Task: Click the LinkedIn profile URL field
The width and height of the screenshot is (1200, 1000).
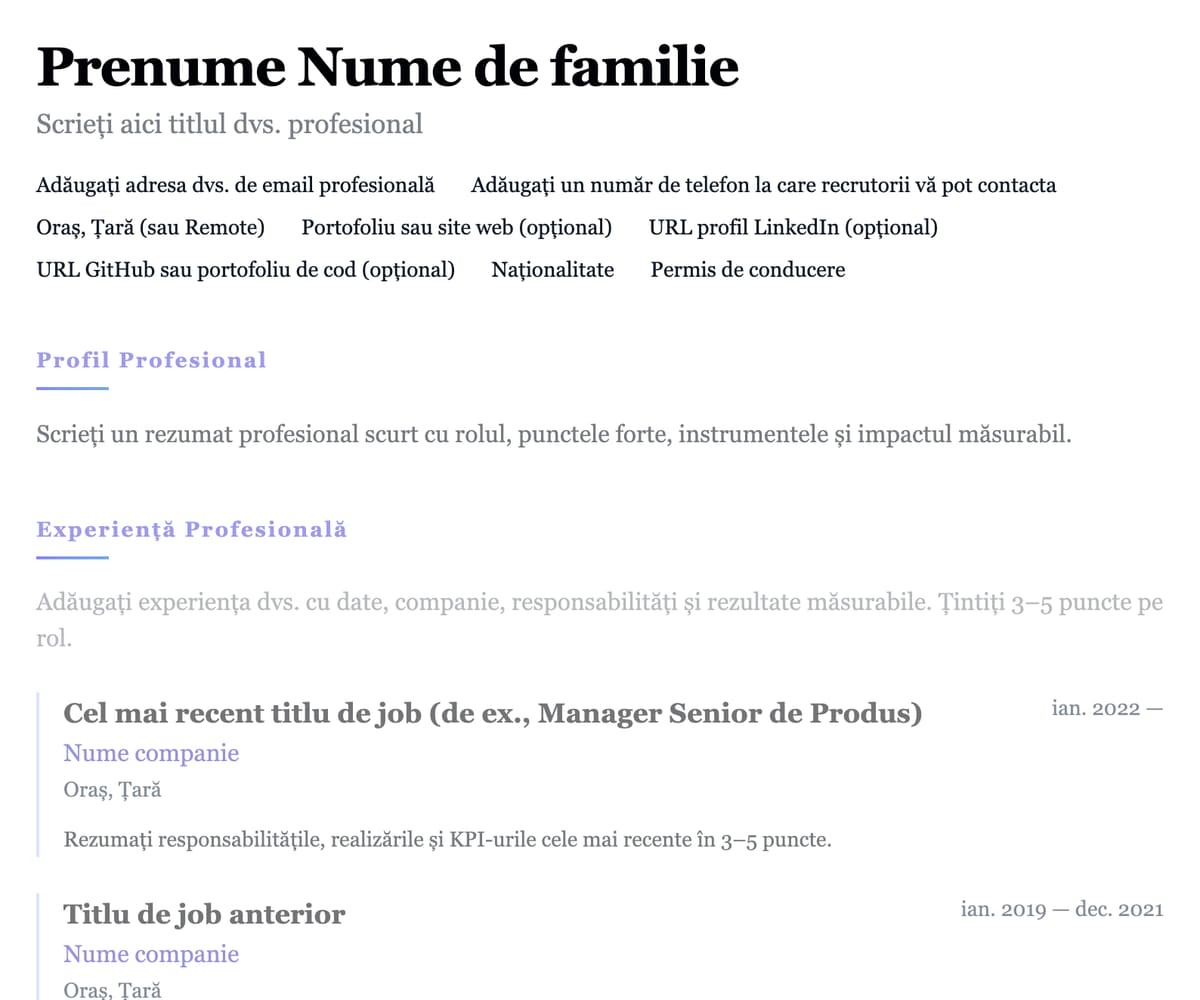Action: [x=793, y=227]
